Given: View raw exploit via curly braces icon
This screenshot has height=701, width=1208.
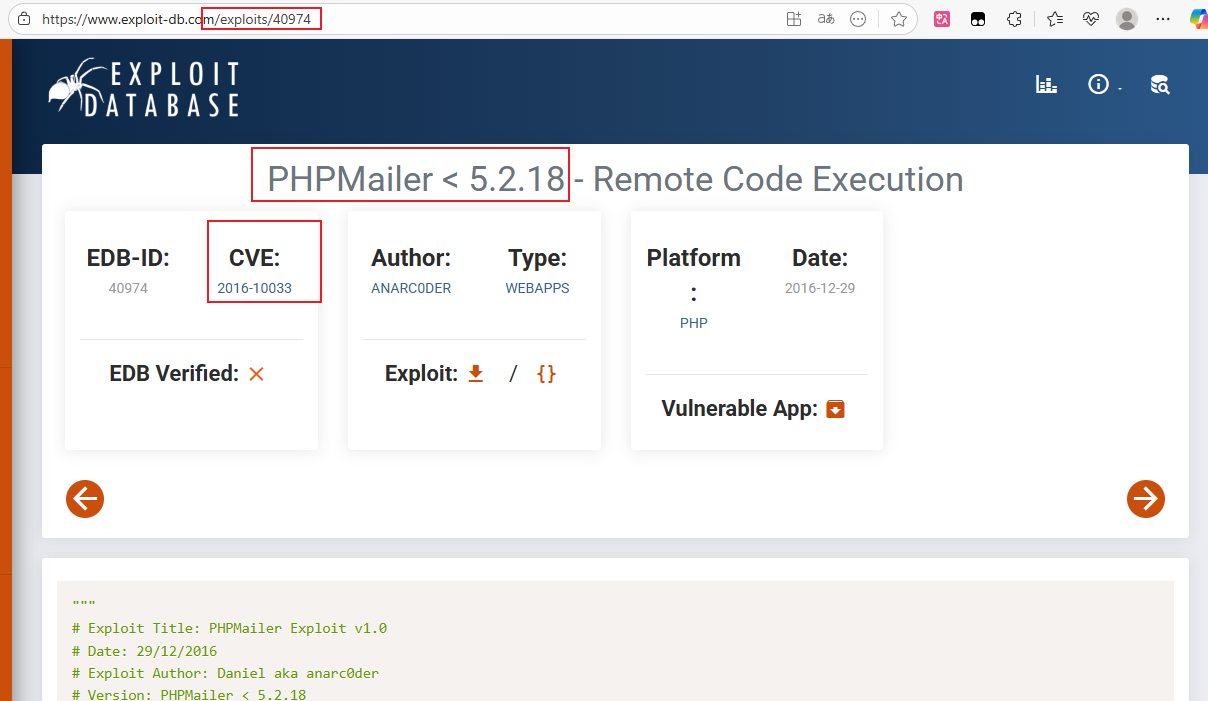Looking at the screenshot, I should (x=546, y=374).
